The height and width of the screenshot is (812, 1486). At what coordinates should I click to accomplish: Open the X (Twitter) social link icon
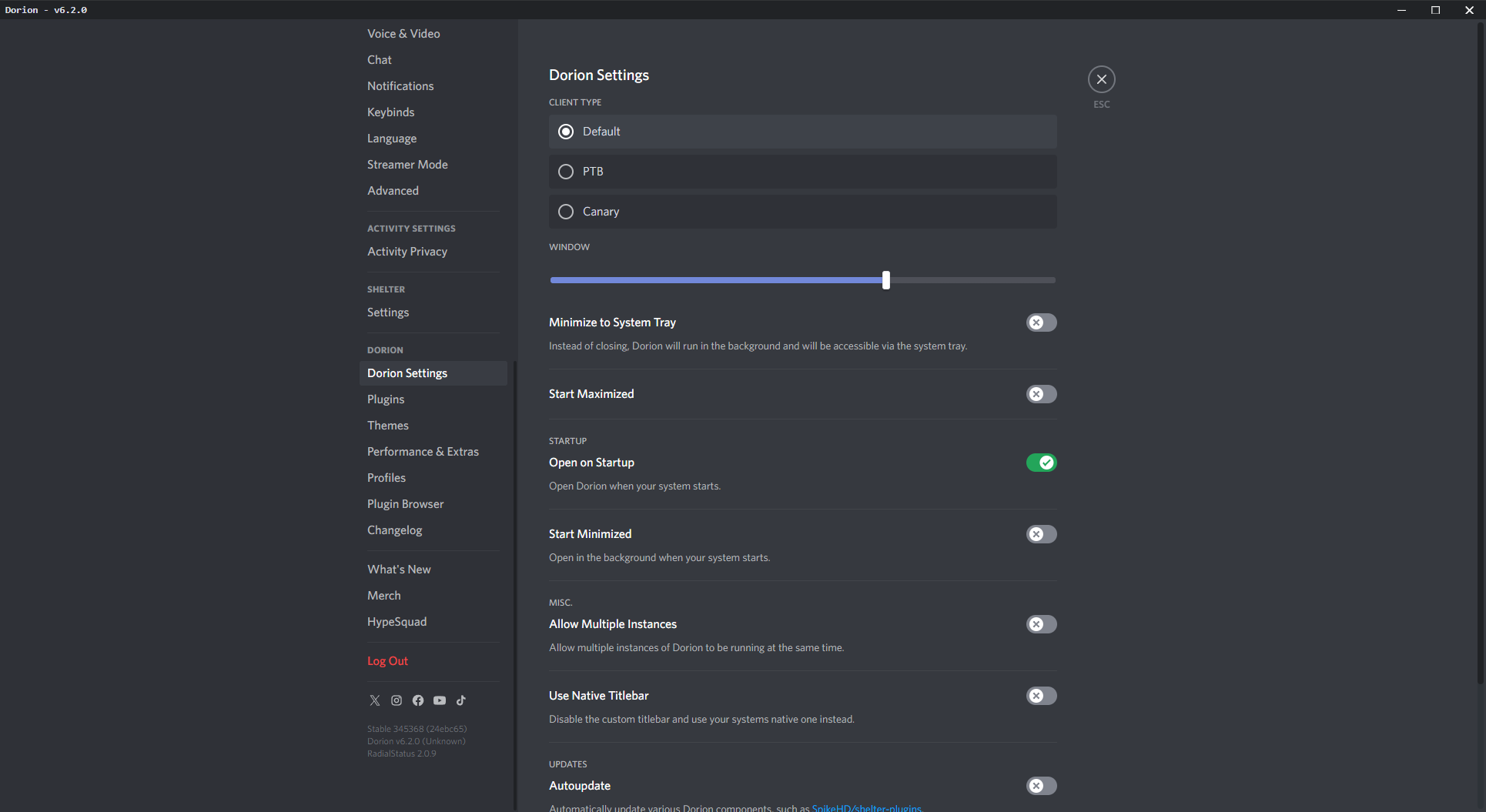[375, 700]
